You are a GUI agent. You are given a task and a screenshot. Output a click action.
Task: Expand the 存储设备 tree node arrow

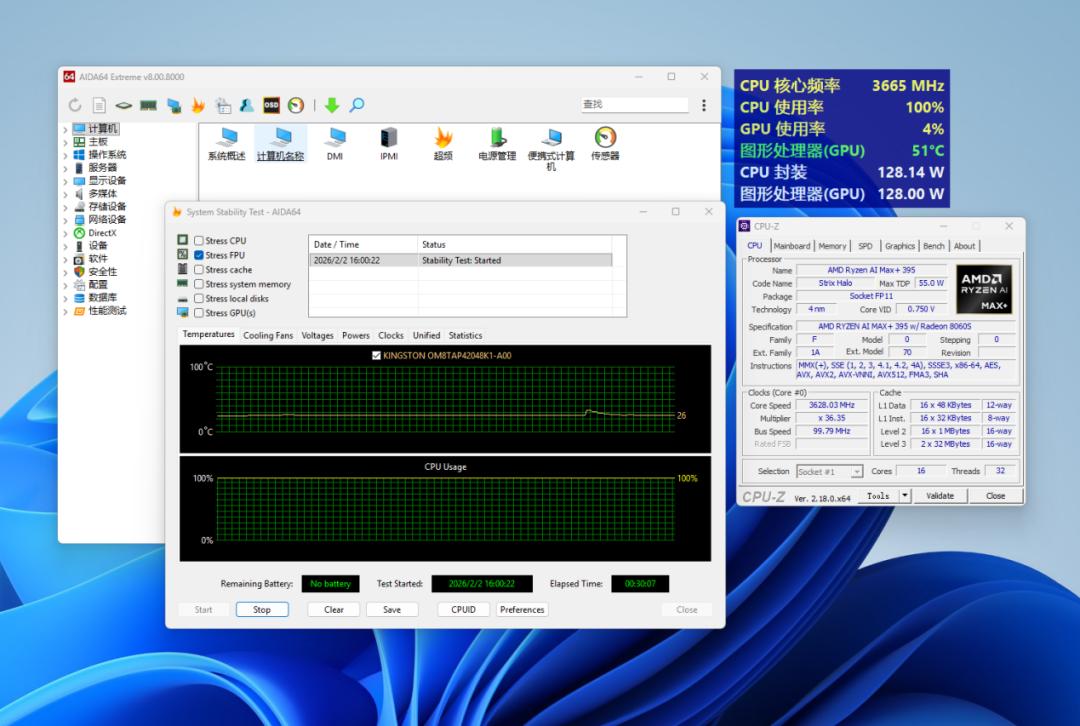(66, 207)
